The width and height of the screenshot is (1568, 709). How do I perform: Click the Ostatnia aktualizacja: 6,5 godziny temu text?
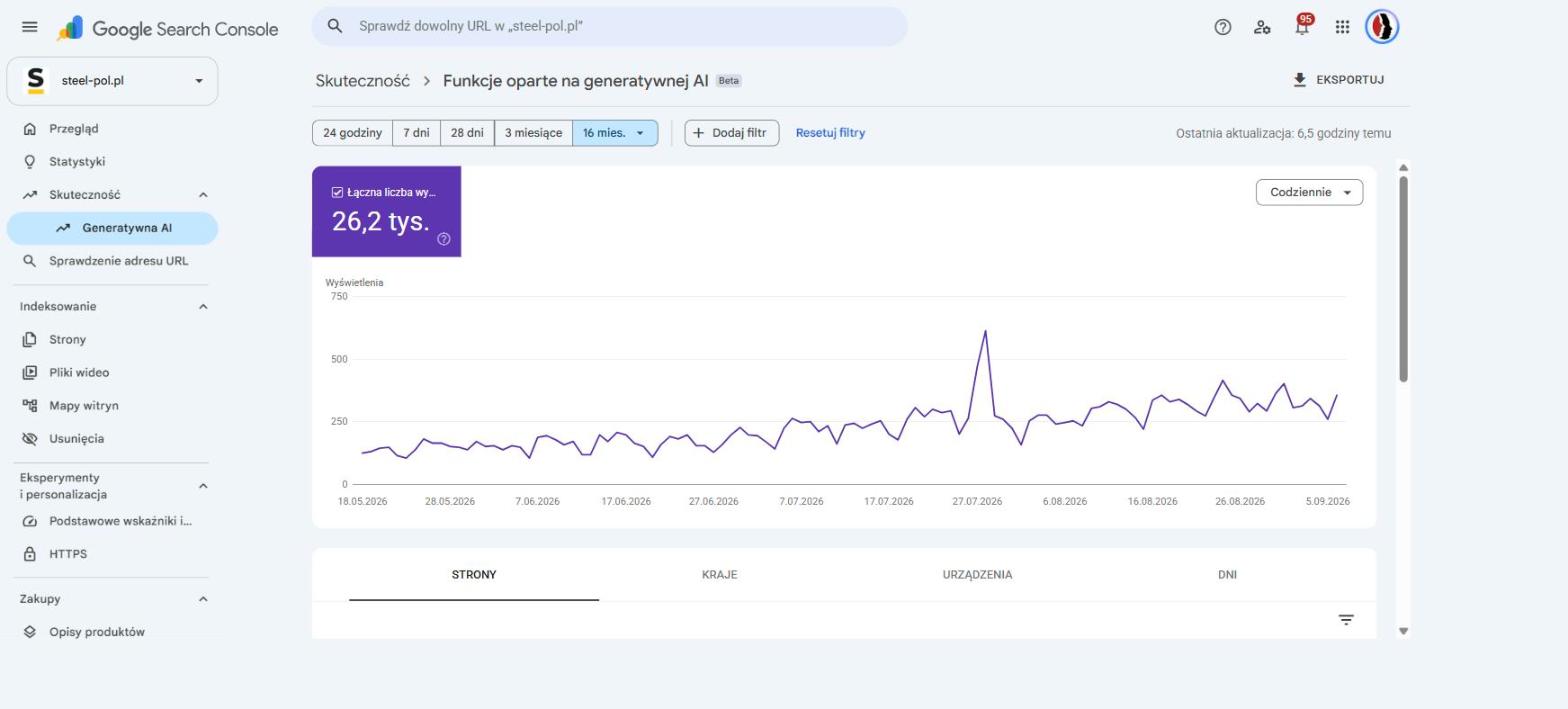click(x=1283, y=133)
